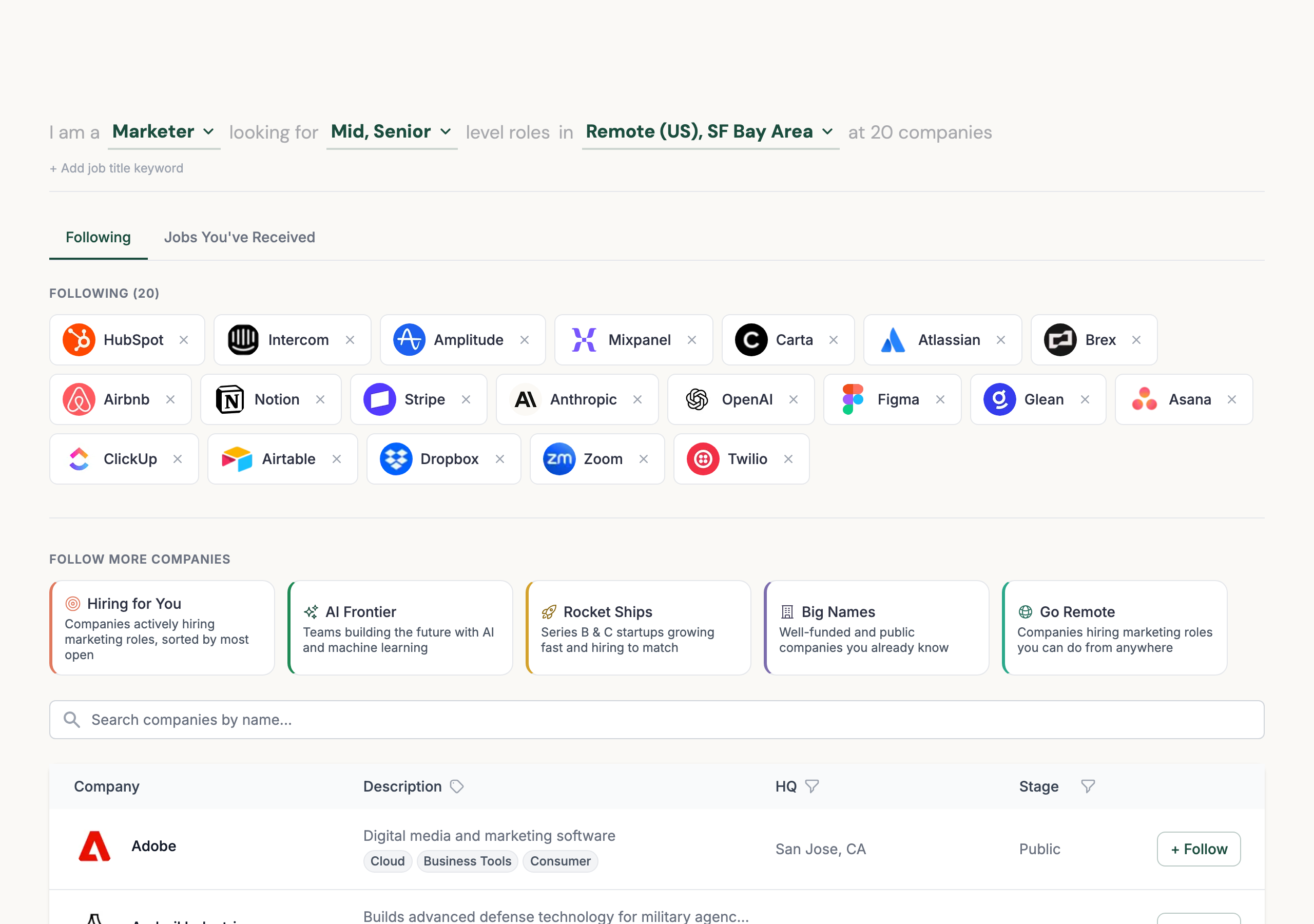Click Add job title keyword

116,168
